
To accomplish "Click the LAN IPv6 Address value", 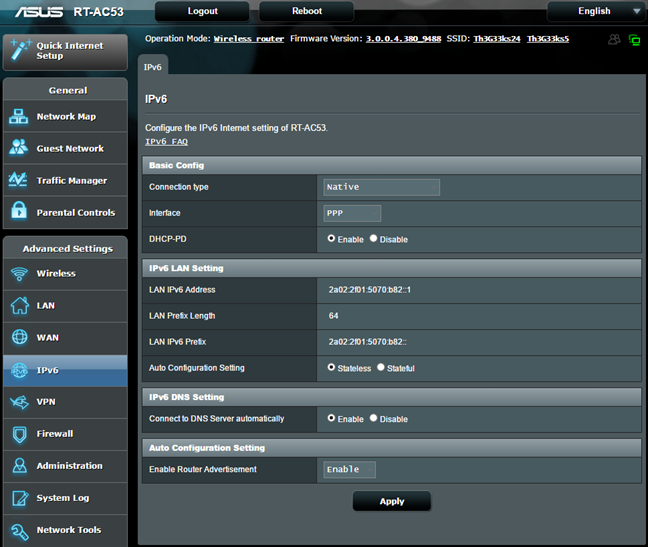I will (369, 290).
